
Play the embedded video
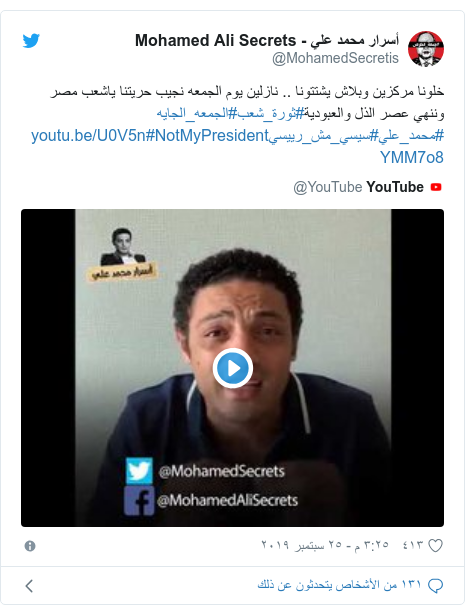tap(232, 368)
